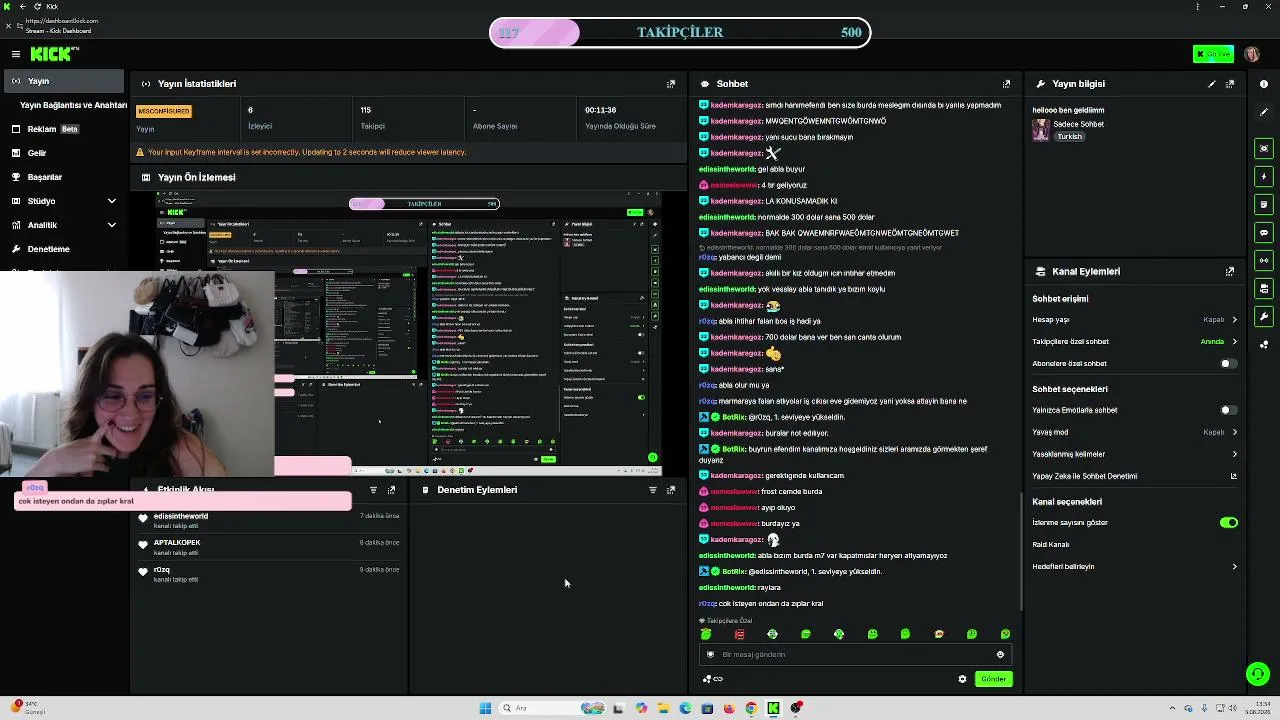Toggle Yalnızca Emotlarla sohbet switch
1280x720 pixels.
[x=1229, y=410]
